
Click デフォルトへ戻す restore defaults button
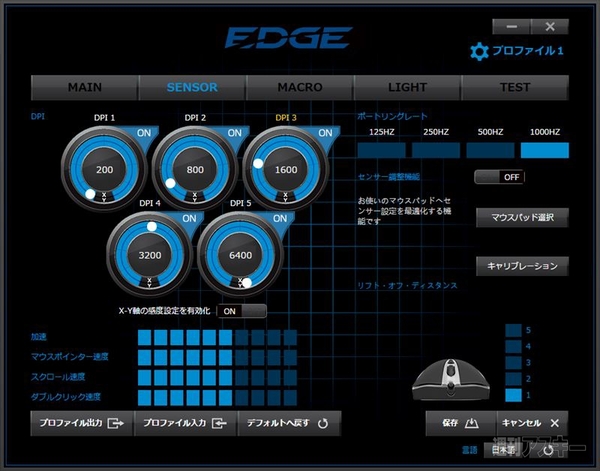click(289, 423)
